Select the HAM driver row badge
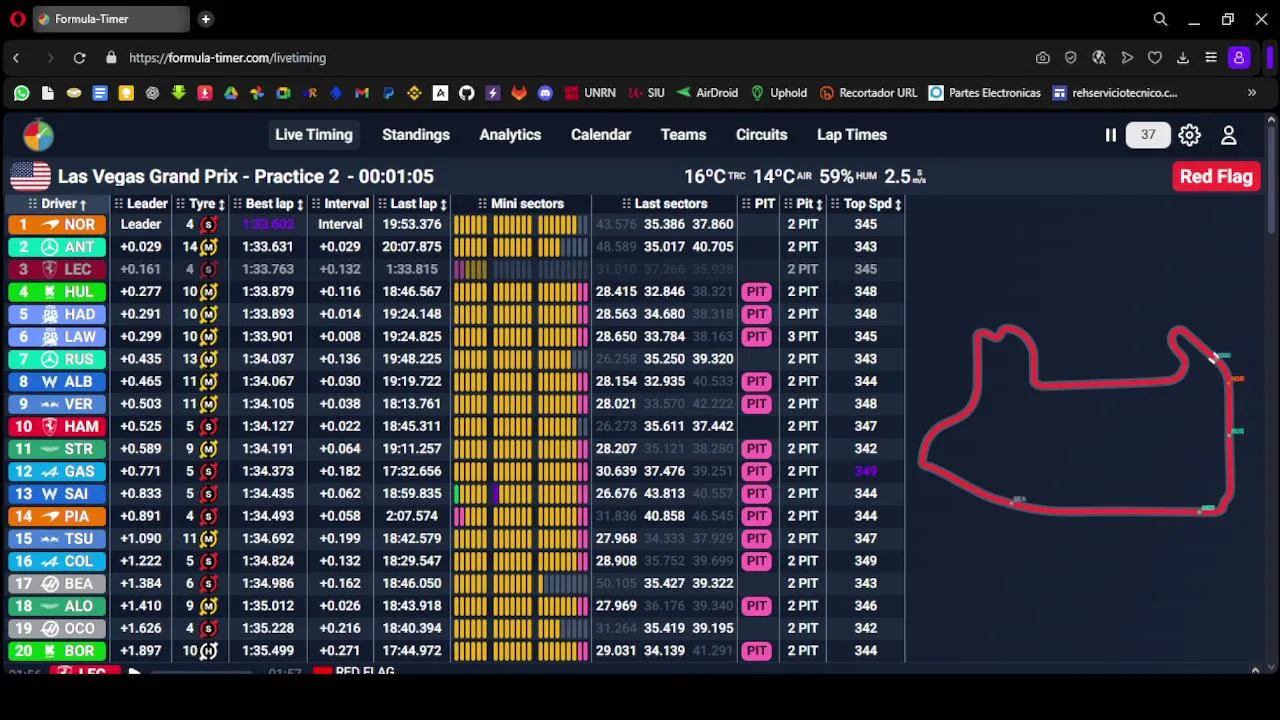The width and height of the screenshot is (1280, 720). (57, 426)
